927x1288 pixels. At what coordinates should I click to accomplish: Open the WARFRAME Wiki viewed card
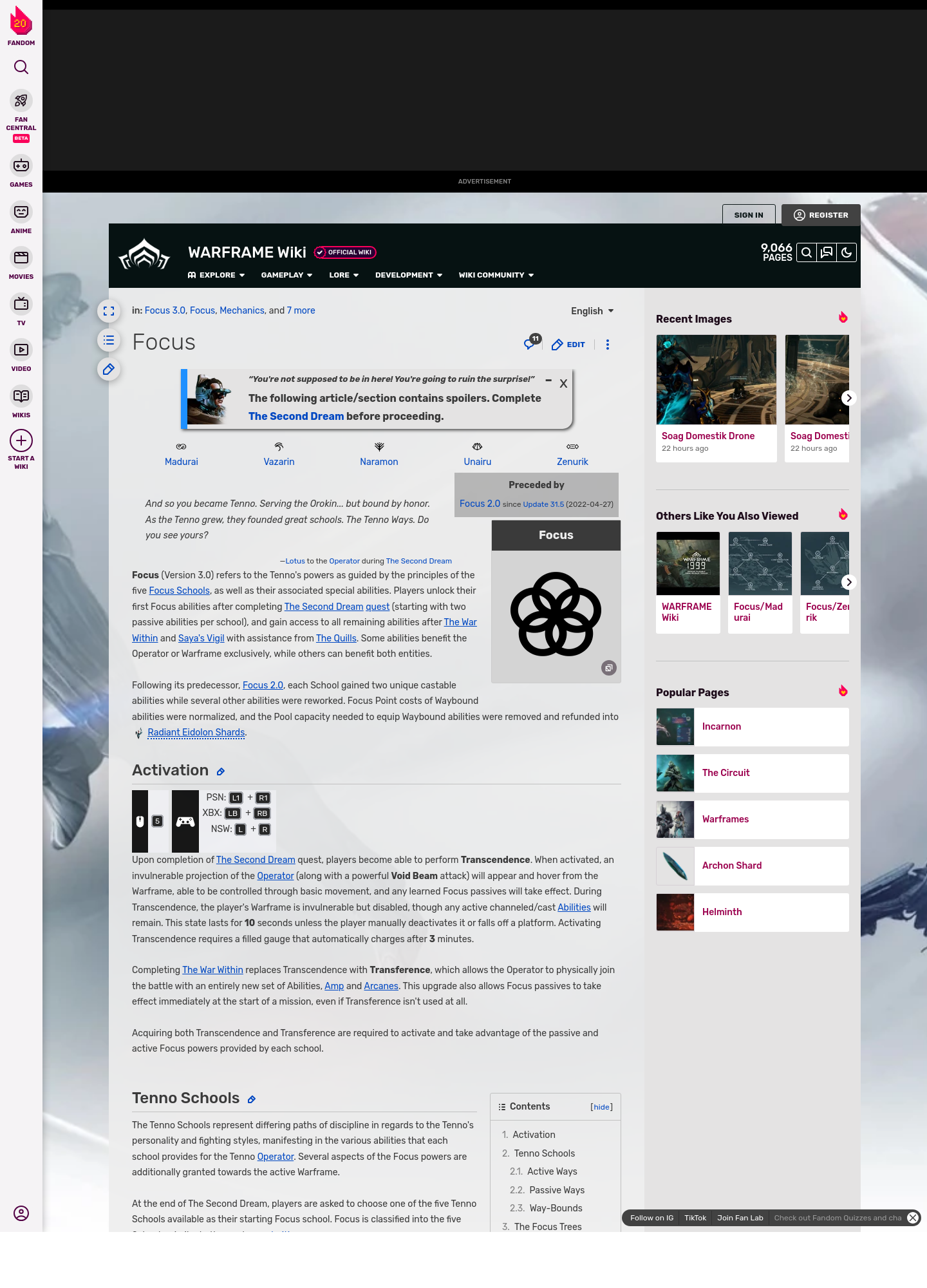[688, 582]
